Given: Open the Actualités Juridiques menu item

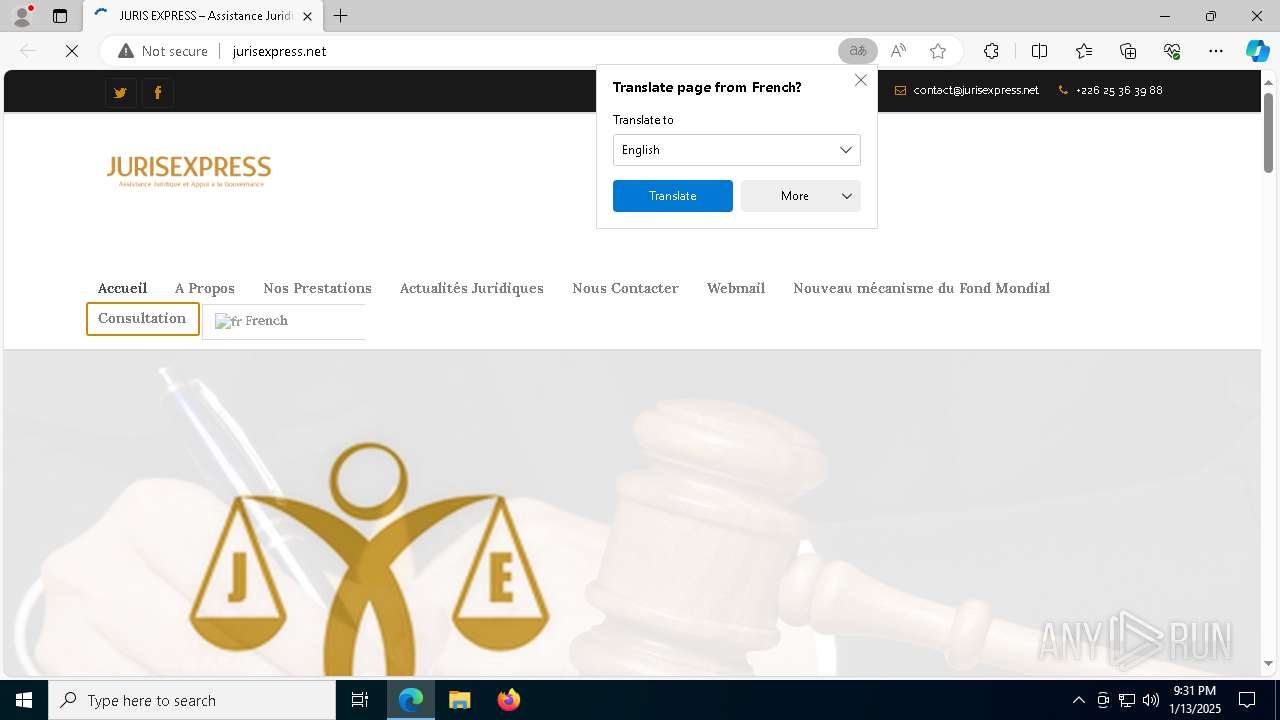Looking at the screenshot, I should point(472,288).
